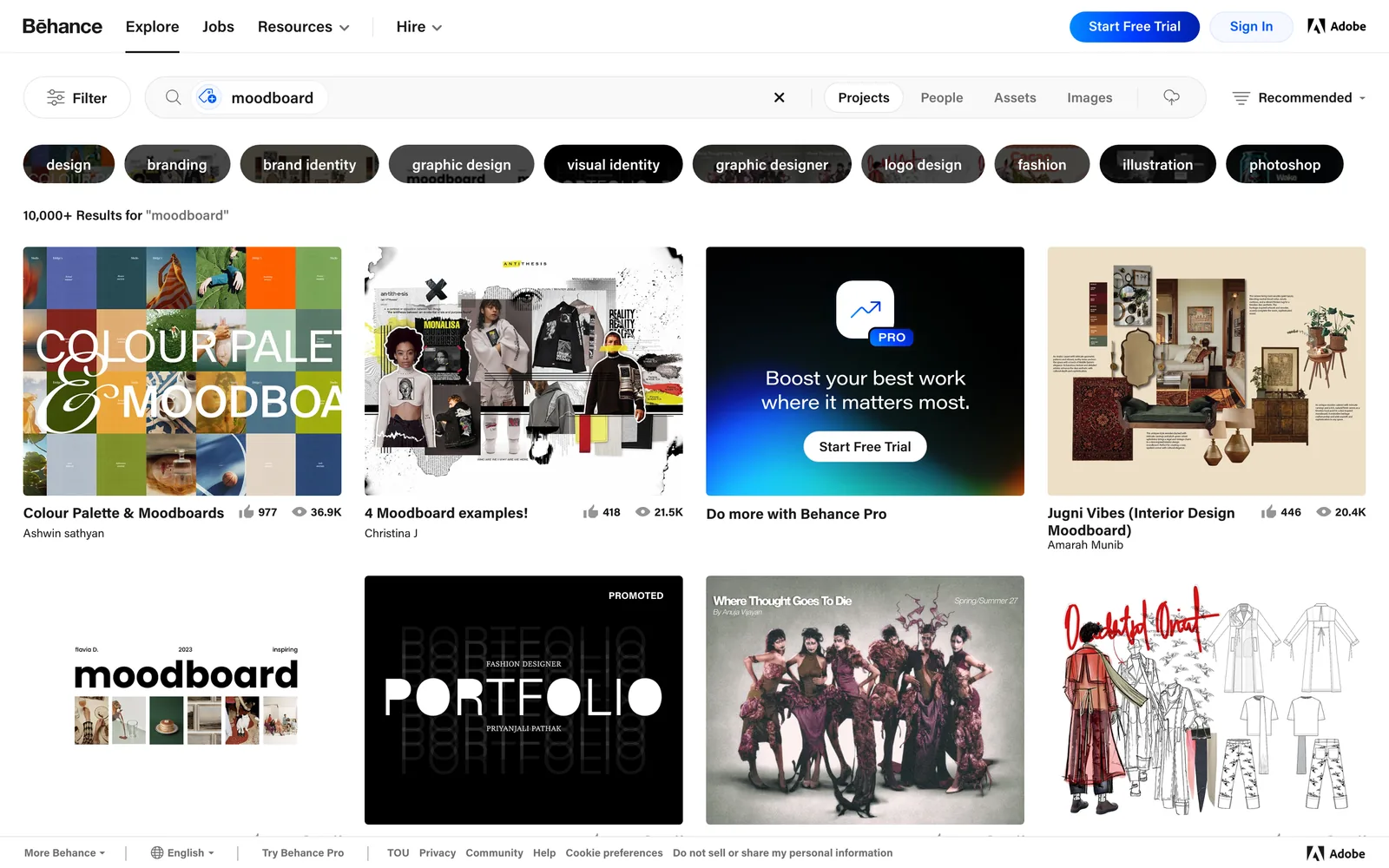Click the views eye icon showing 36.9K
1389x868 pixels.
(x=300, y=512)
